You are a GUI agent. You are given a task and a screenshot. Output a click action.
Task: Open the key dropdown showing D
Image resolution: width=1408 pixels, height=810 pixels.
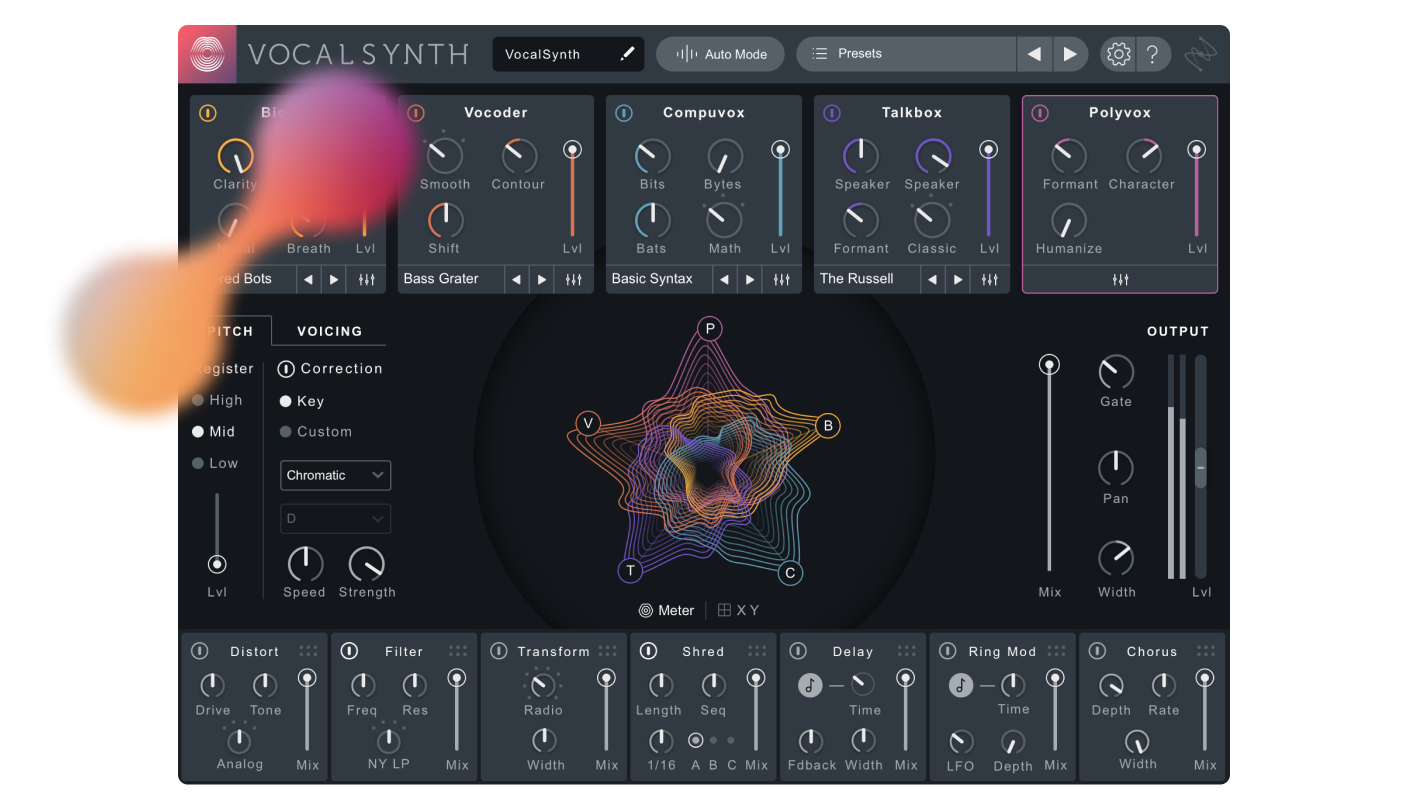(335, 519)
